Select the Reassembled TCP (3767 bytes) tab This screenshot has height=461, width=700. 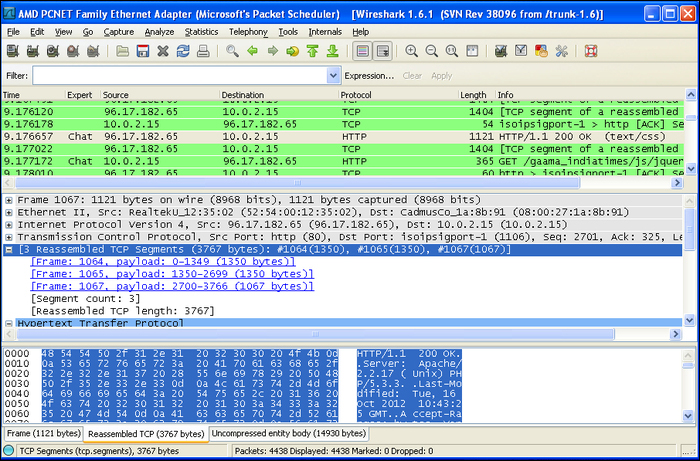(146, 434)
